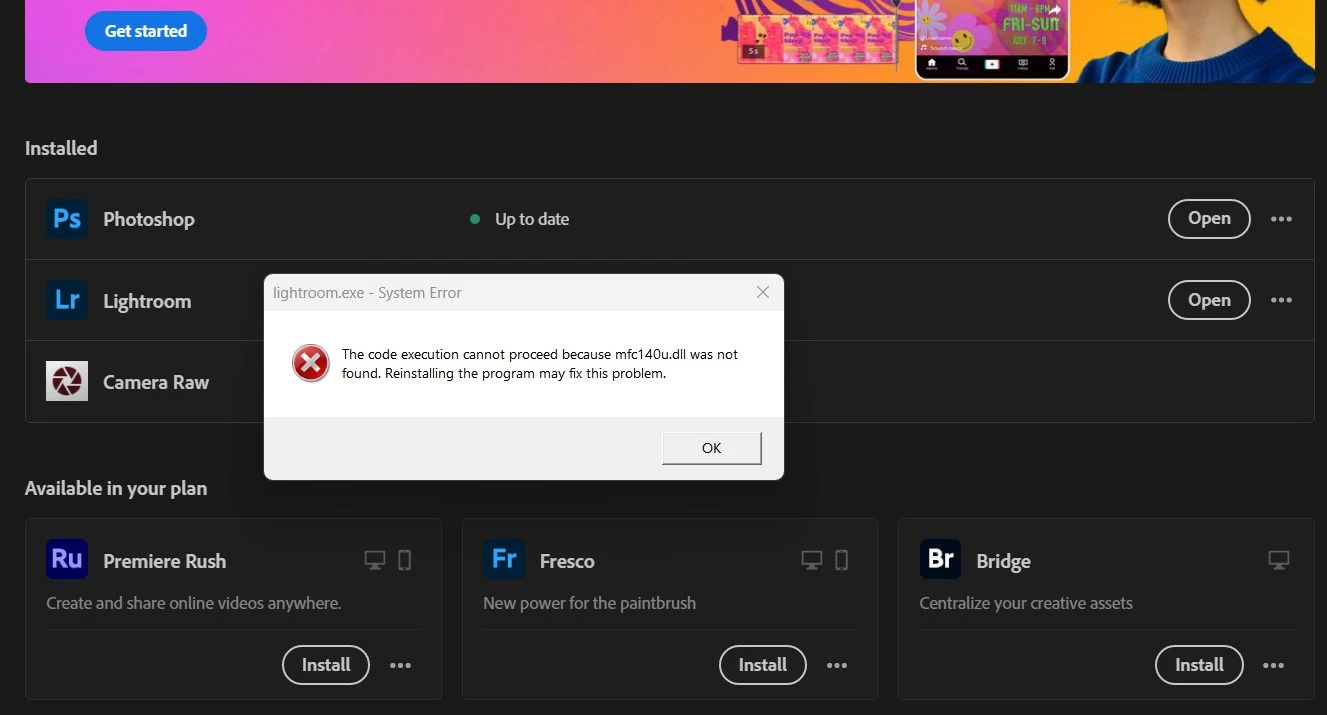Click the mobile icon on Premiere Rush card
Image resolution: width=1327 pixels, height=715 pixels.
coord(405,560)
